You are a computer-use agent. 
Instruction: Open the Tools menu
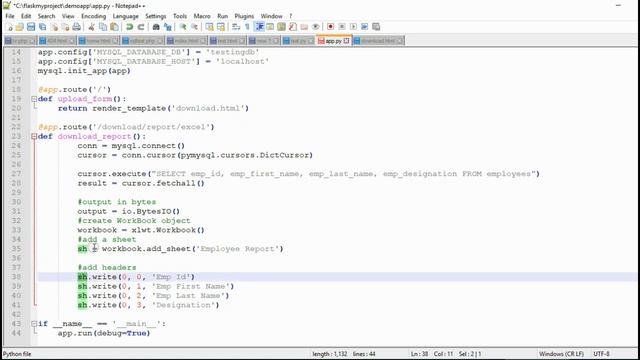point(180,16)
